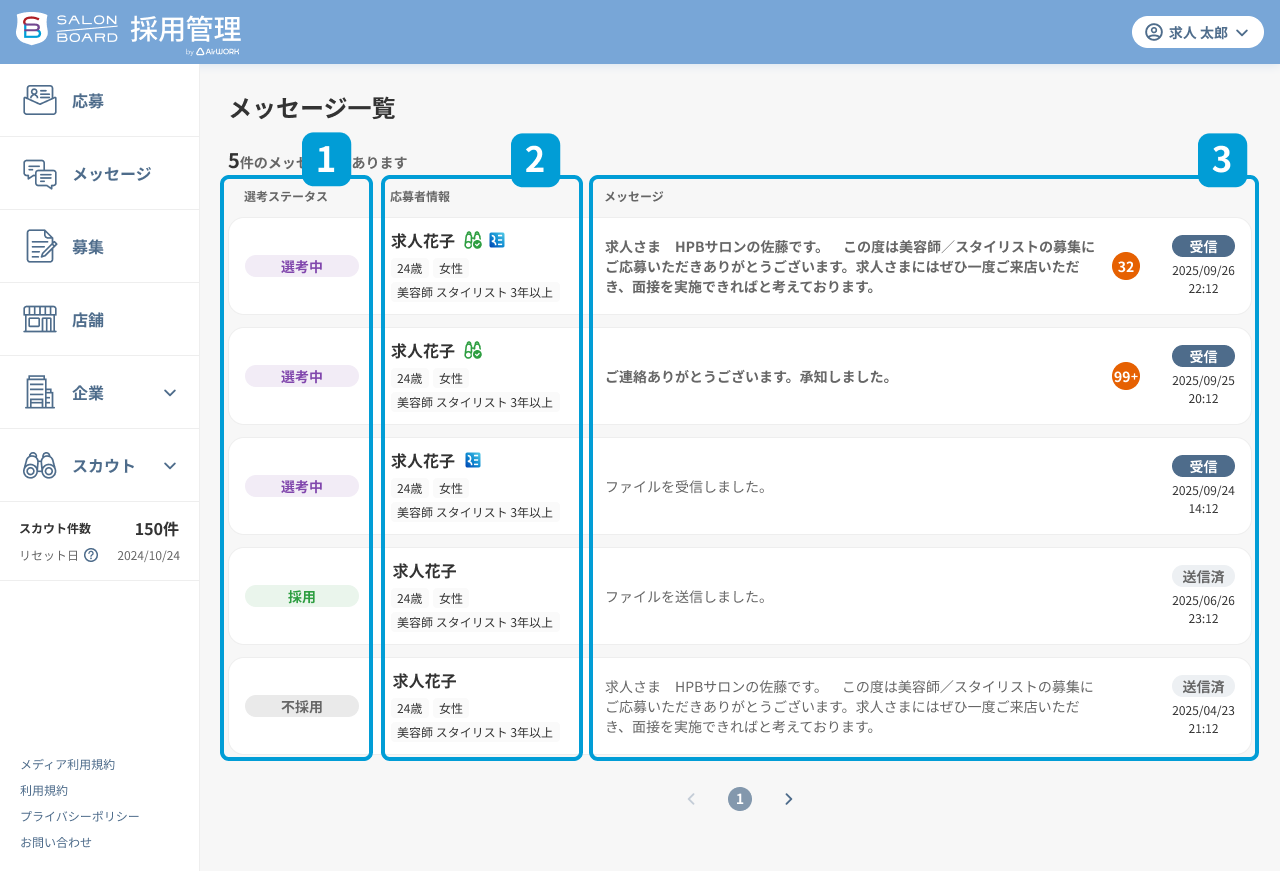Click the スカウト binoculars icon in sidebar
The image size is (1280, 871).
pos(42,465)
